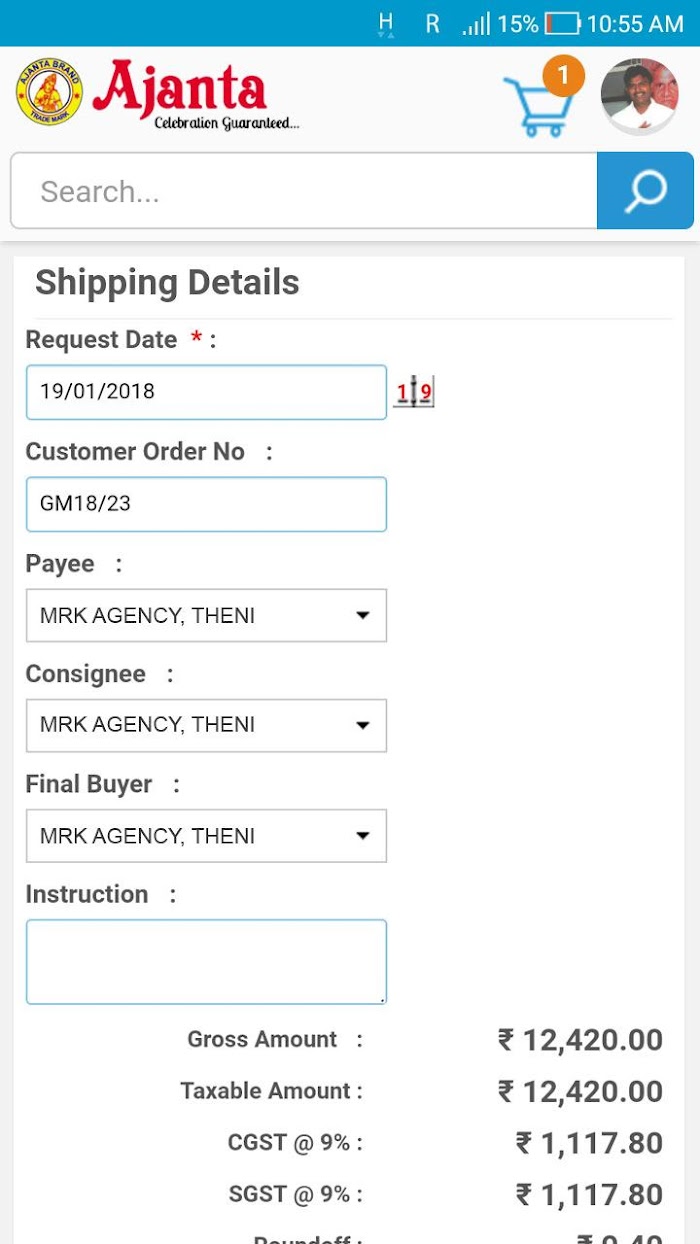Click the Customer Order No field
This screenshot has height=1244, width=700.
click(x=206, y=504)
